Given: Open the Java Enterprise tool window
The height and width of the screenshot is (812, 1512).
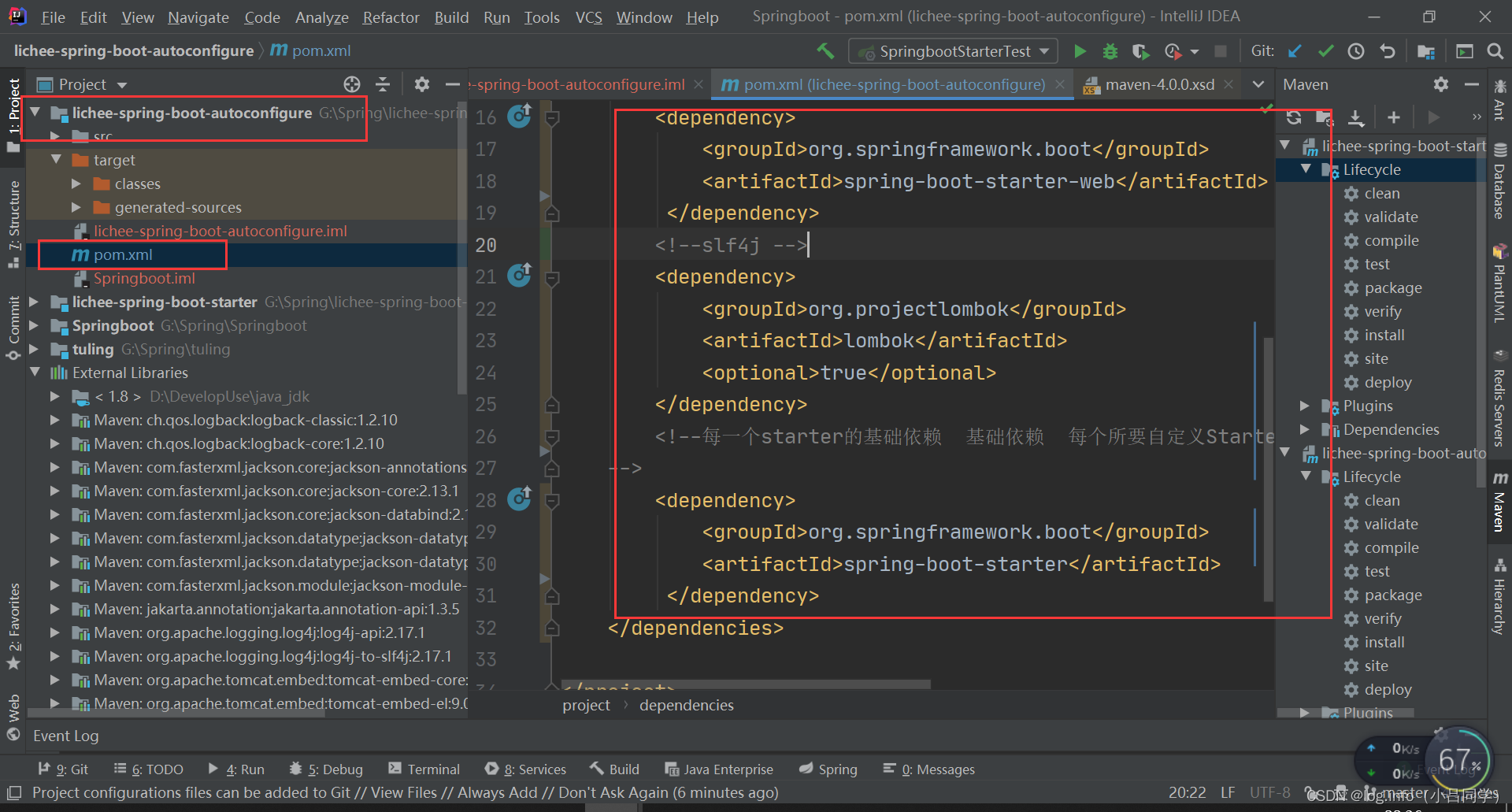Looking at the screenshot, I should [719, 769].
